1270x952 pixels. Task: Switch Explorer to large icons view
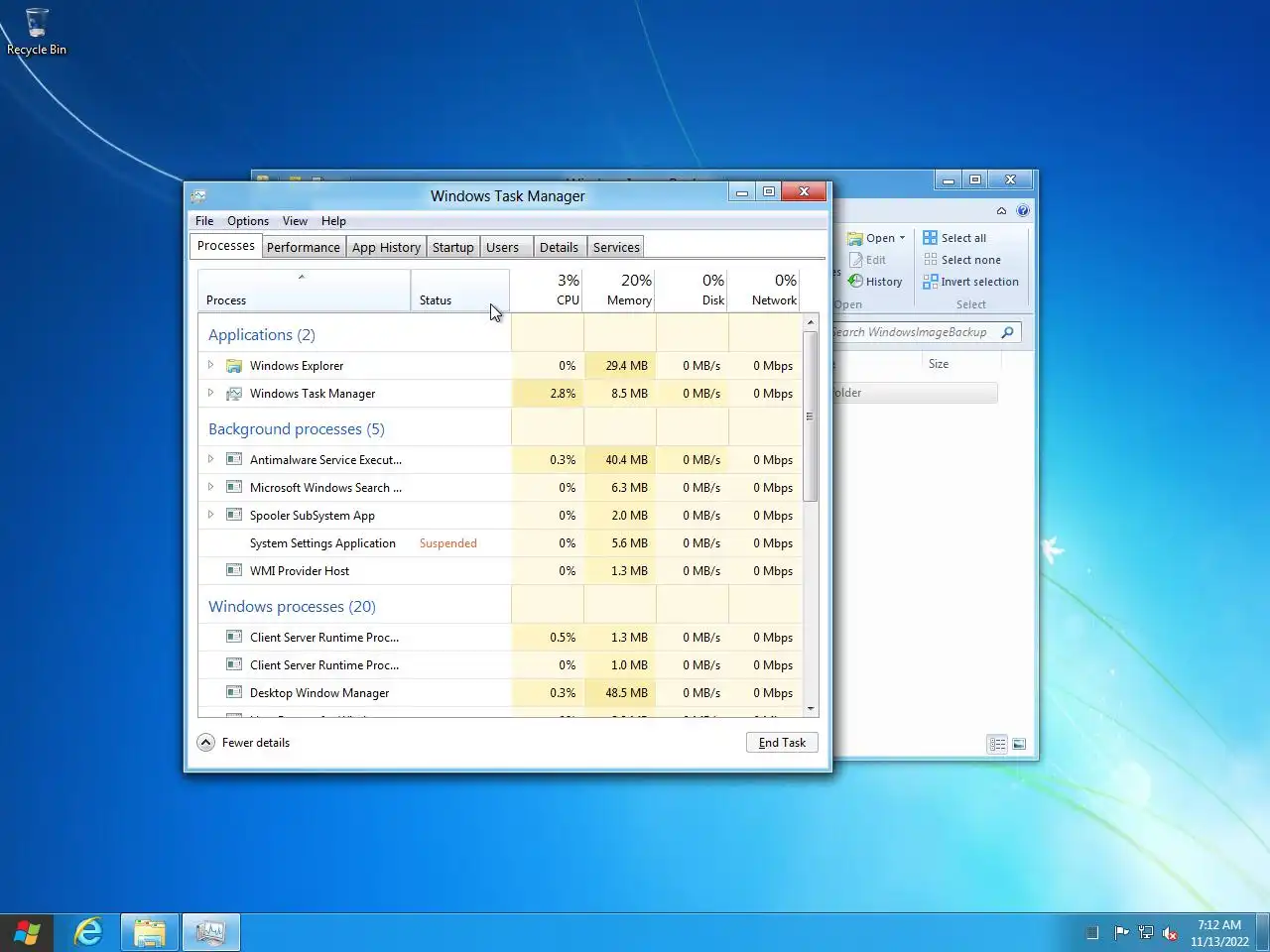(x=1019, y=744)
